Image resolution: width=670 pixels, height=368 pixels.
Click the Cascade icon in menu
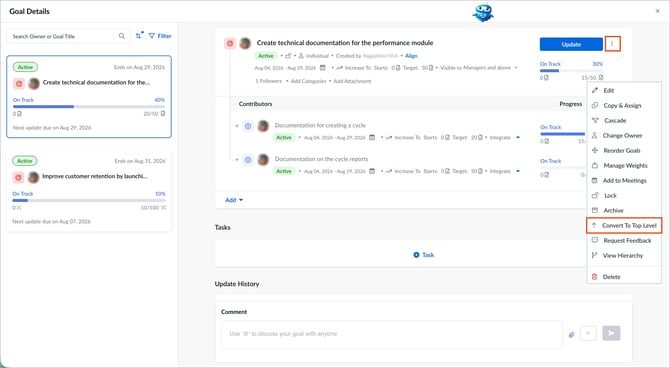[x=595, y=120]
